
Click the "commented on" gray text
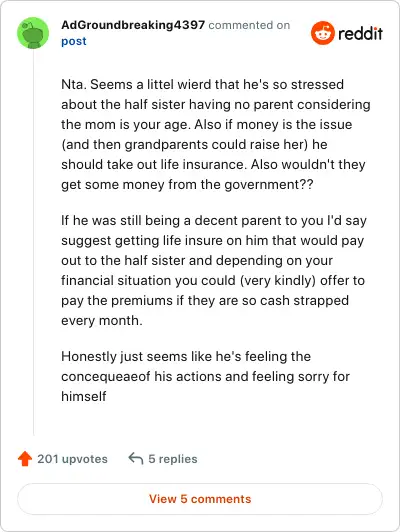[x=249, y=25]
